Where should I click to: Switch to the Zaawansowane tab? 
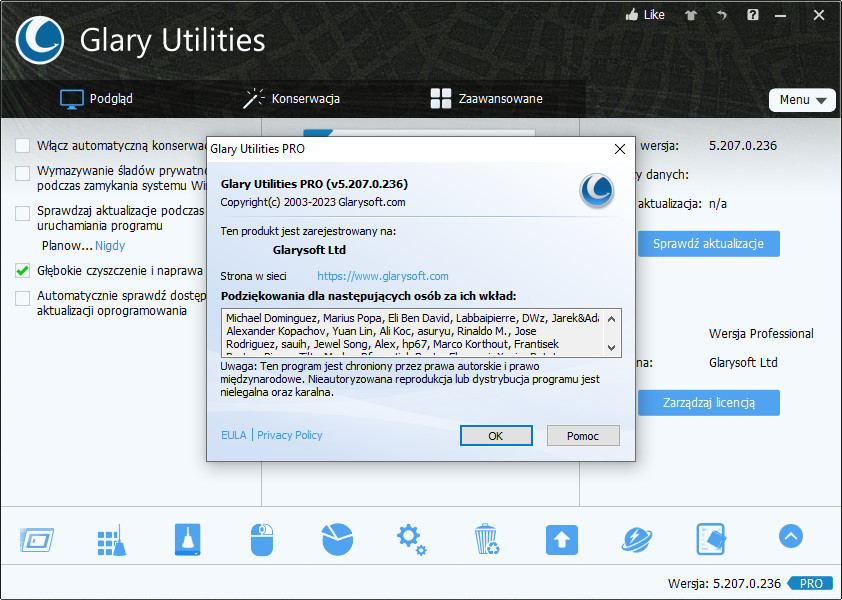(x=487, y=99)
